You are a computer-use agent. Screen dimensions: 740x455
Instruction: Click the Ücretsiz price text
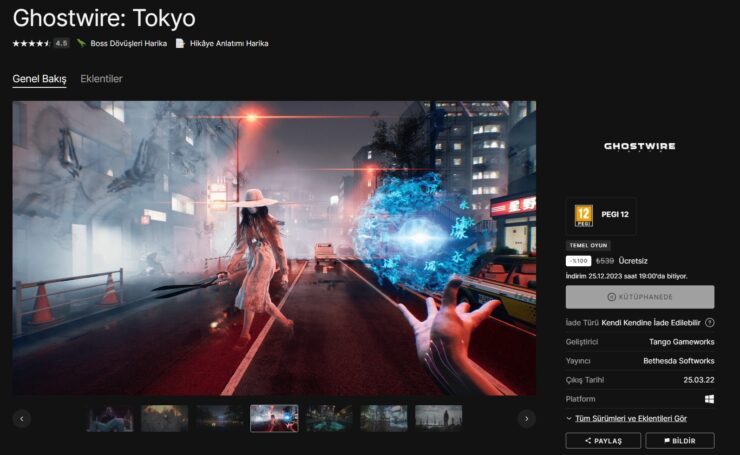tap(633, 261)
